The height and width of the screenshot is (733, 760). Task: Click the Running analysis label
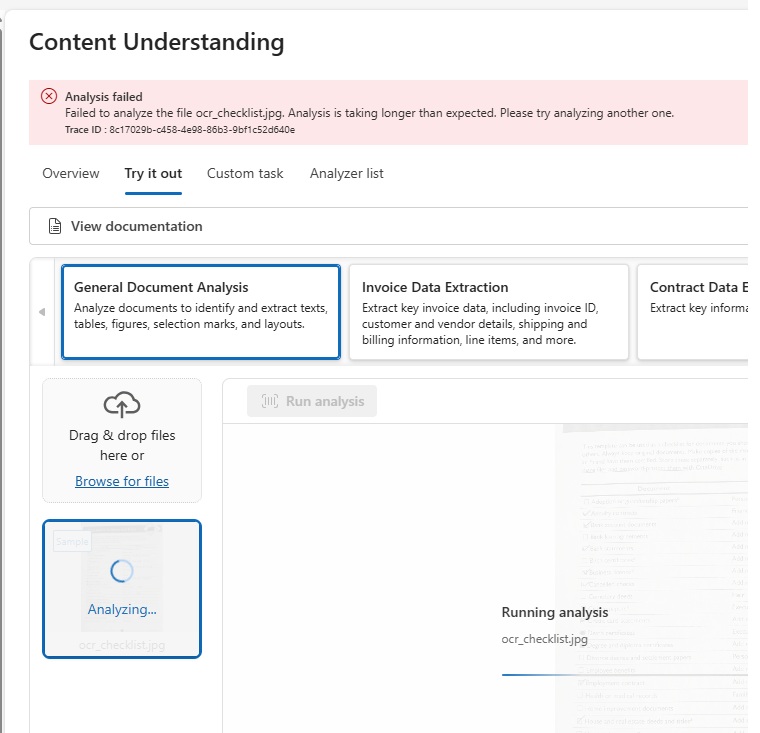pyautogui.click(x=554, y=612)
